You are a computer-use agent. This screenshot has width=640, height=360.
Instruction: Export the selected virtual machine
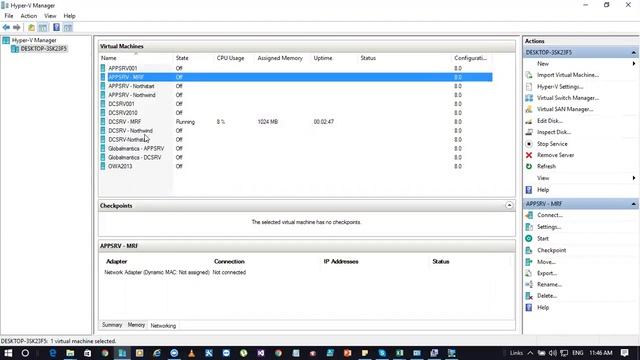pos(547,273)
